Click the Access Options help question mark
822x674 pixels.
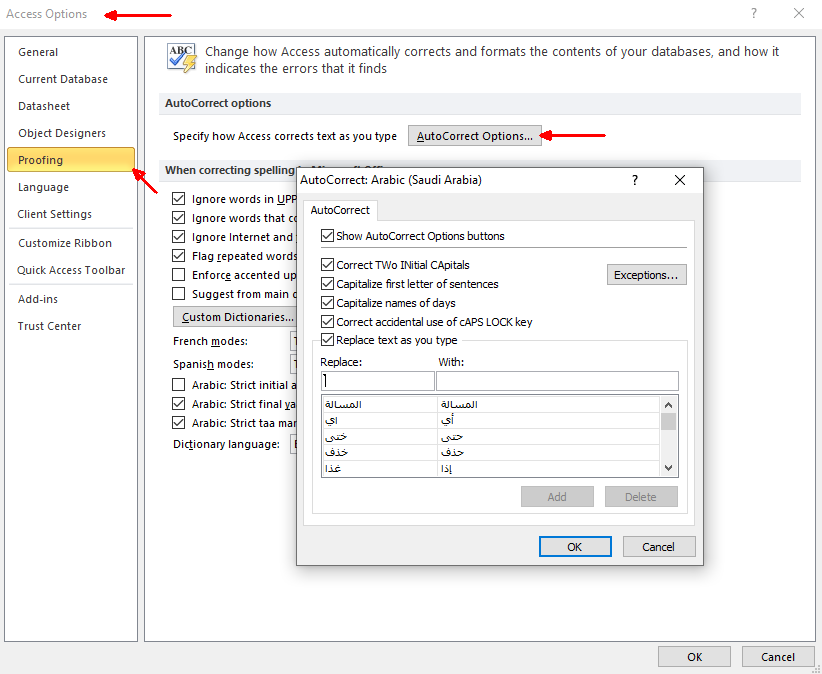click(754, 13)
